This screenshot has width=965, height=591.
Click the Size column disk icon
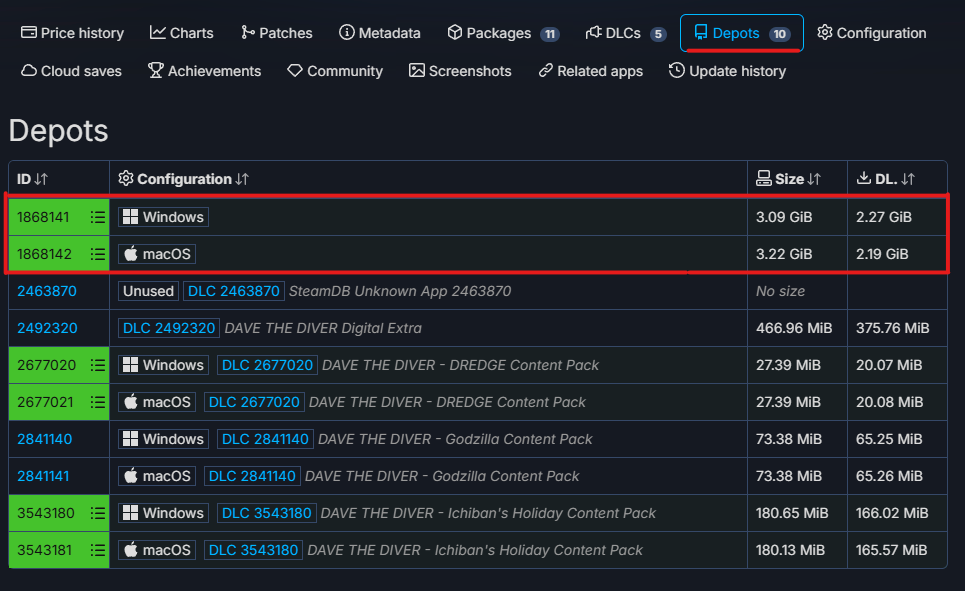pos(763,179)
